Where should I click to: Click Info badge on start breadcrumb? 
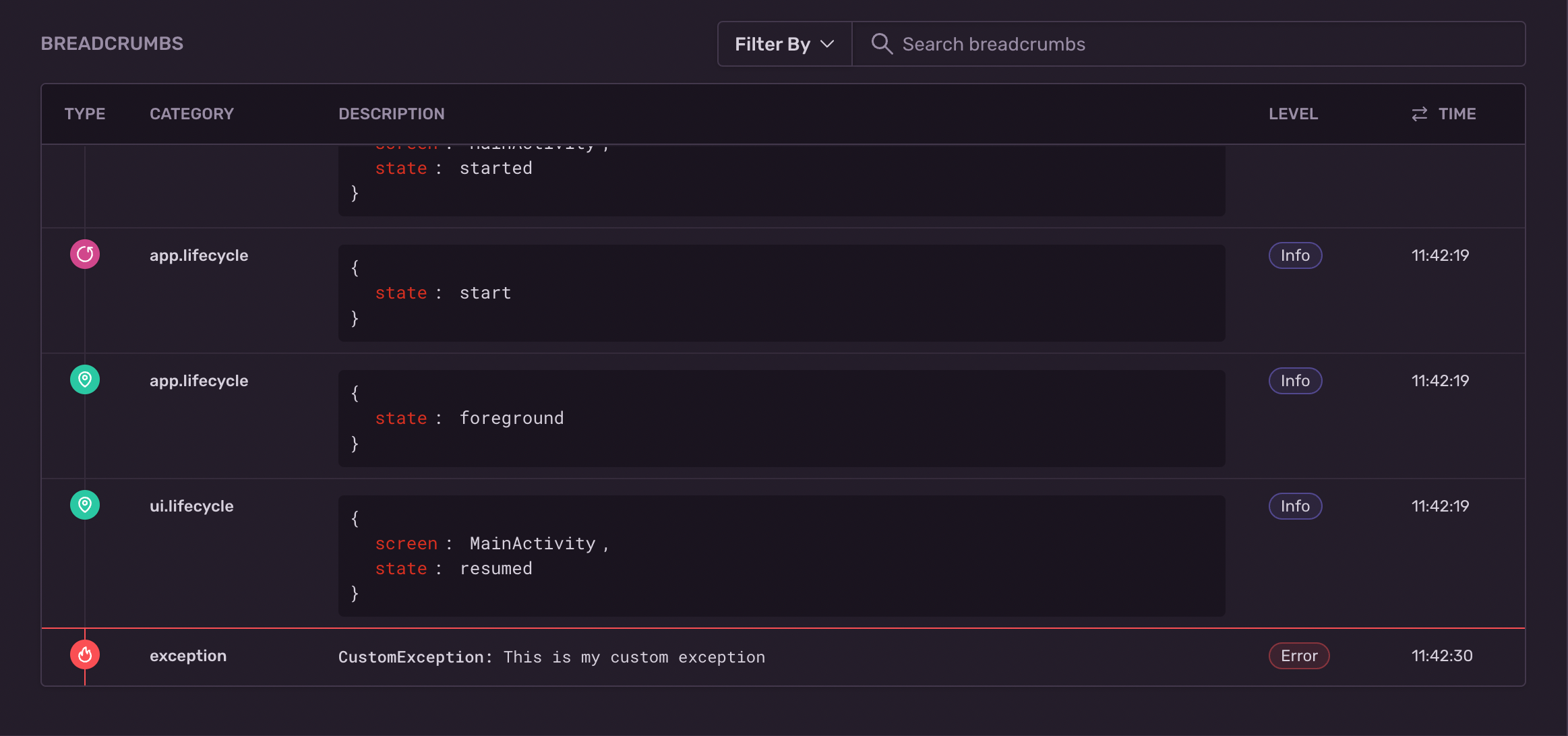1295,255
